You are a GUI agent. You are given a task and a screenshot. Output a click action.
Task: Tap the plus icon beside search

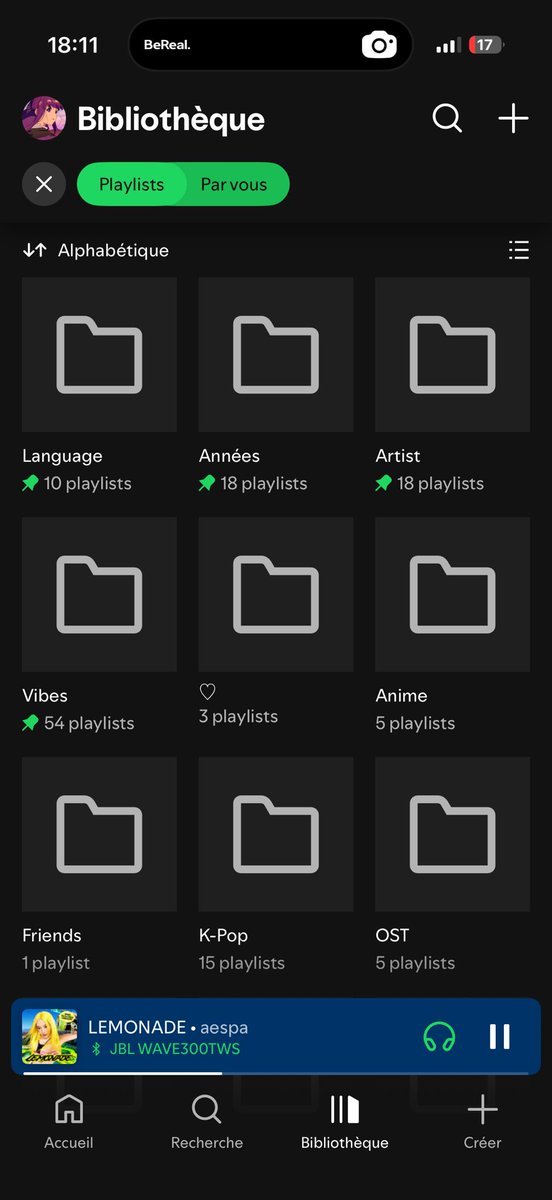click(513, 118)
